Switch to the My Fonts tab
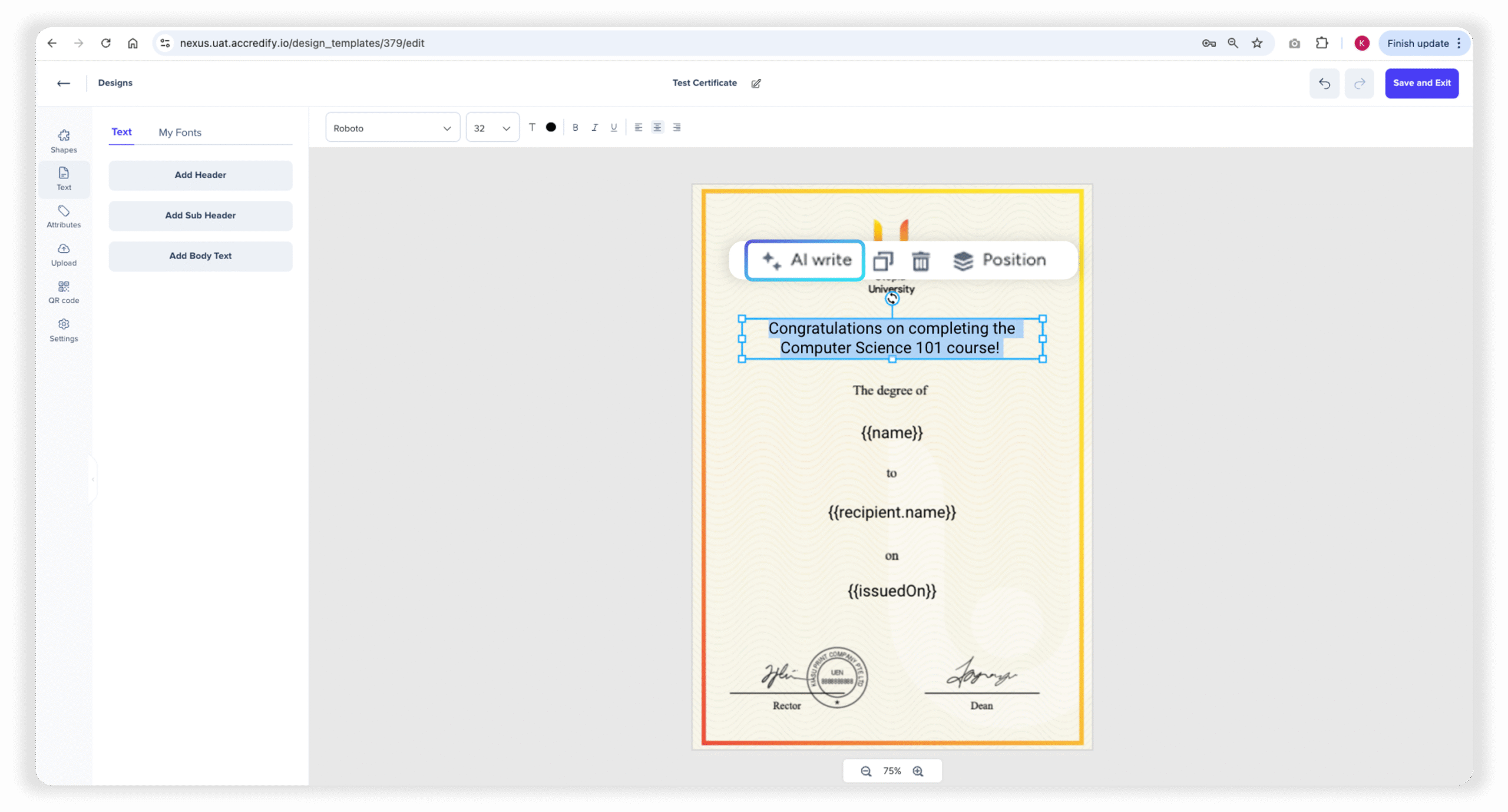 click(180, 132)
